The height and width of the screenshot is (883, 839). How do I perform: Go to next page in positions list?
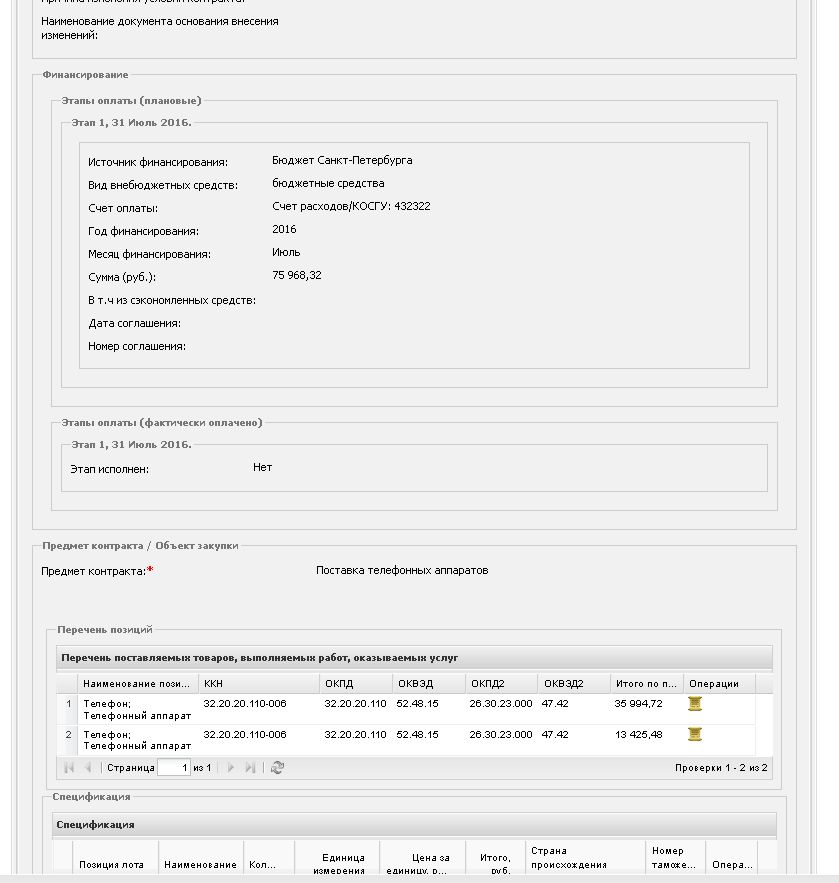pyautogui.click(x=230, y=768)
